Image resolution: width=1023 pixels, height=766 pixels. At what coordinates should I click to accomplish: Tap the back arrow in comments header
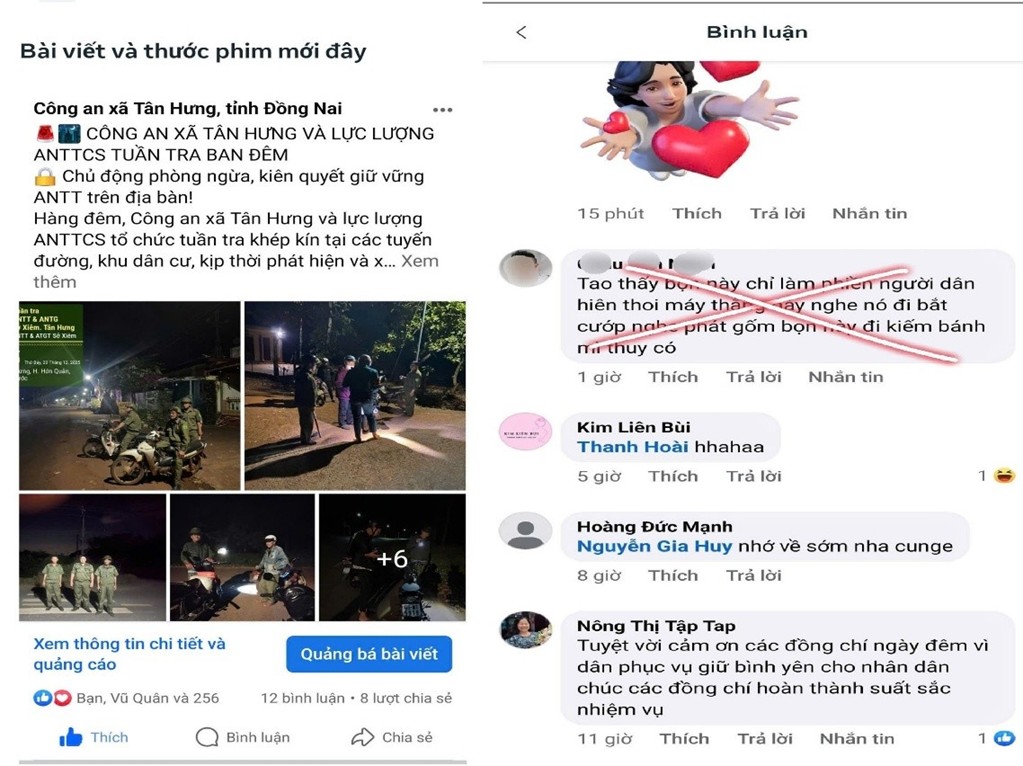tap(521, 32)
